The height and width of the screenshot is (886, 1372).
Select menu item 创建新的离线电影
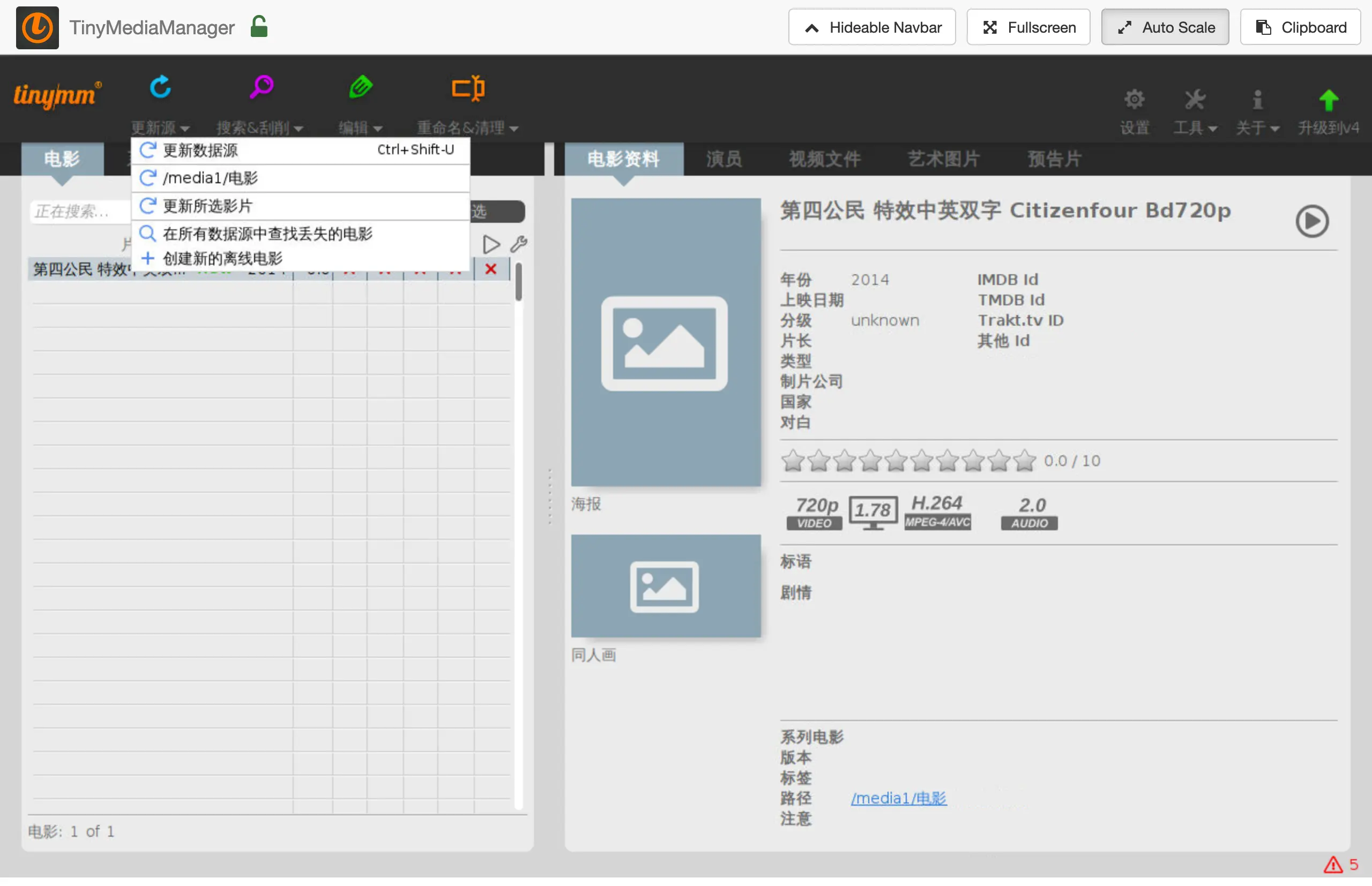301,258
